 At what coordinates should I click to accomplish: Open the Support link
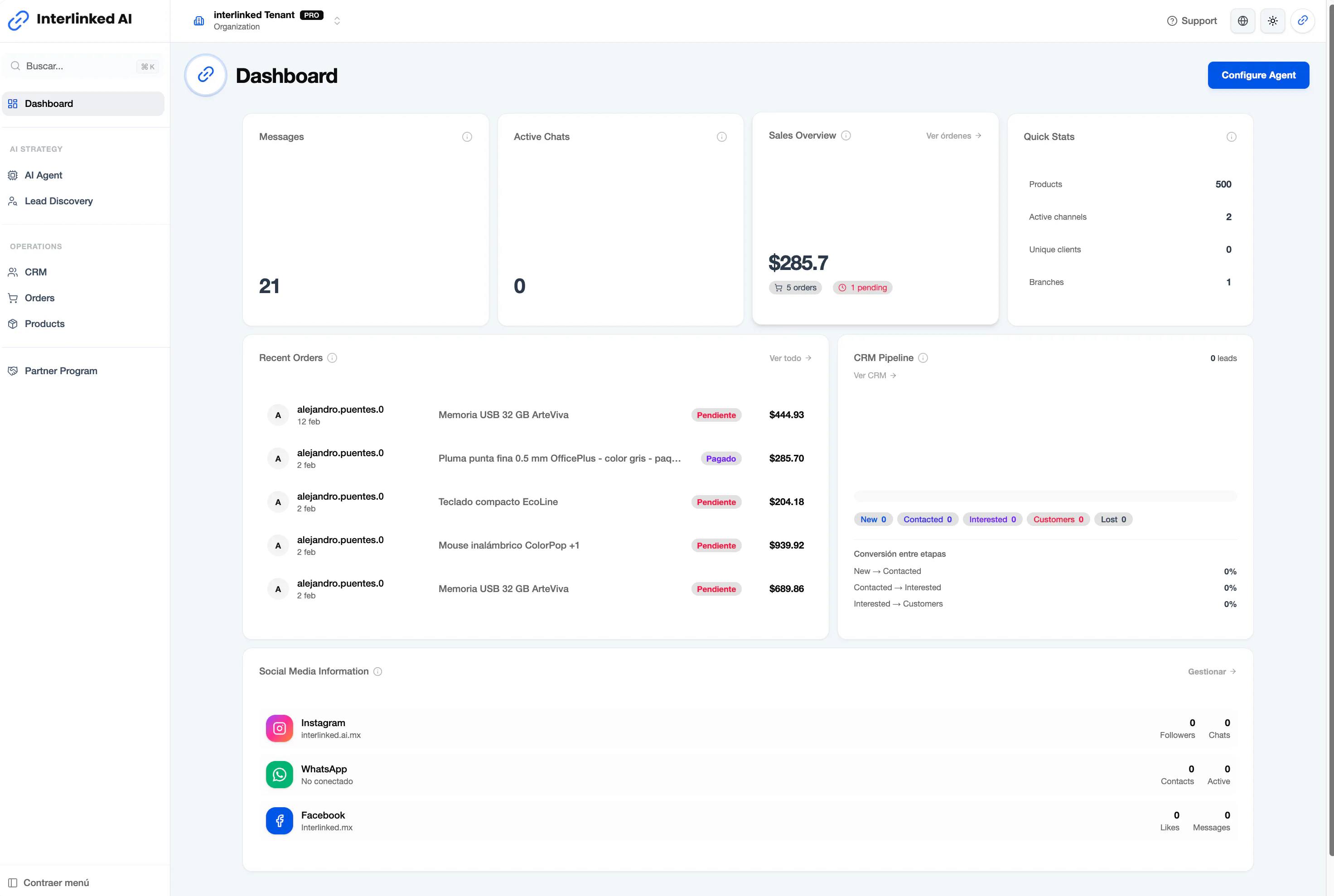(x=1191, y=20)
